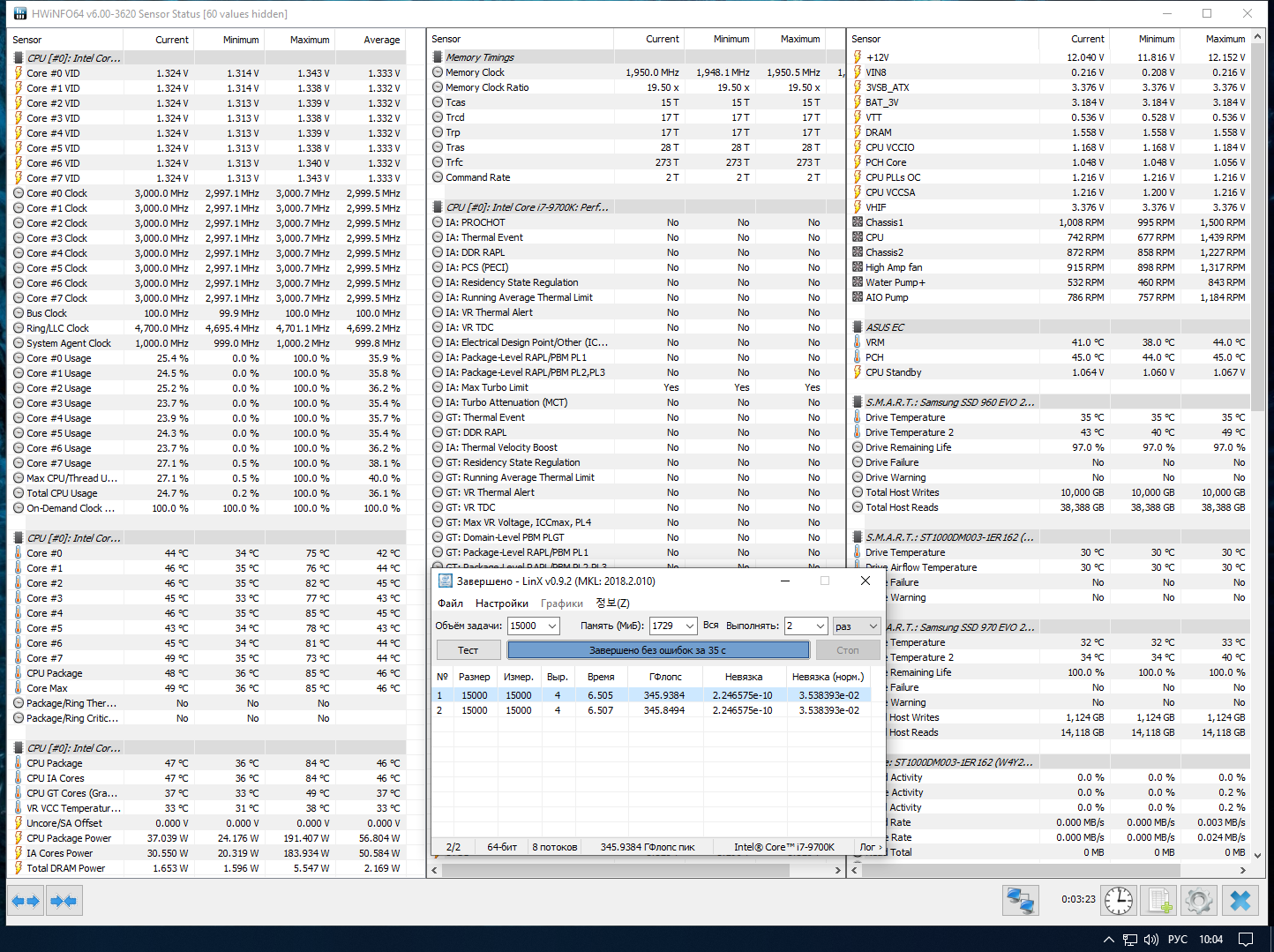Open HWiNFO remote network connection icon

point(1021,900)
